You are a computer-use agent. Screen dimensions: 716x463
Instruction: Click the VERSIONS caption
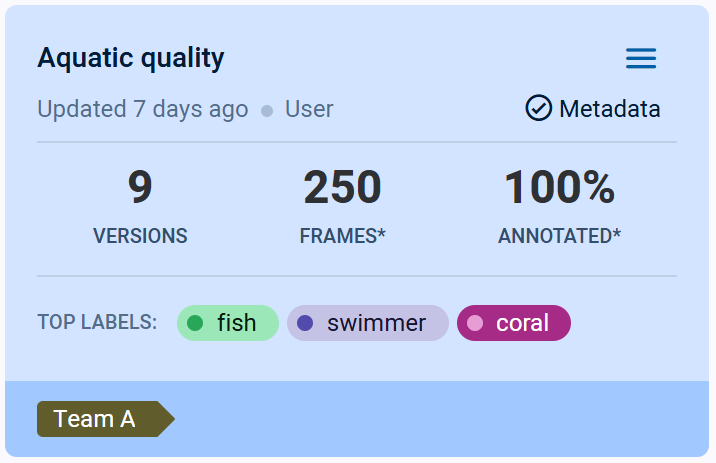140,237
